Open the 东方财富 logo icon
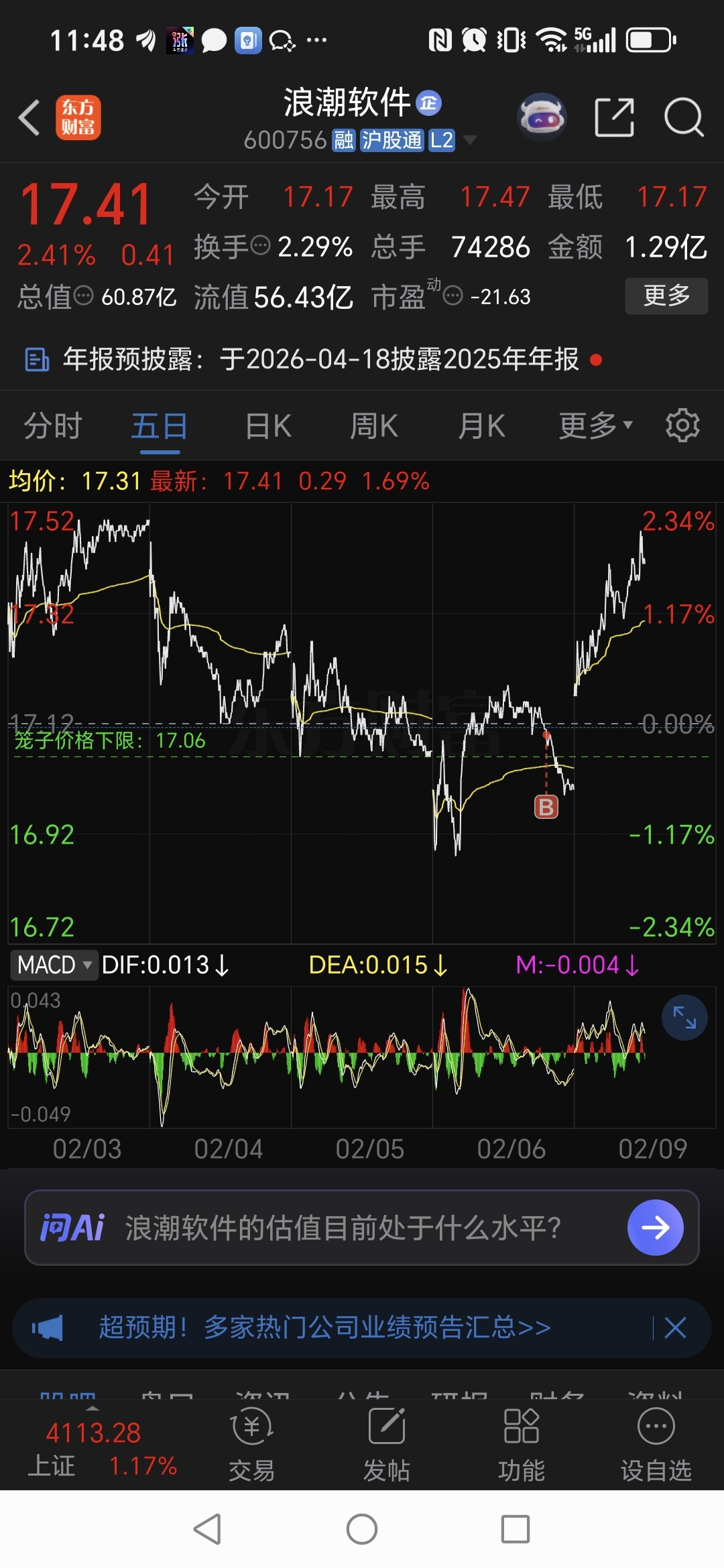This screenshot has width=724, height=1568. tap(78, 117)
